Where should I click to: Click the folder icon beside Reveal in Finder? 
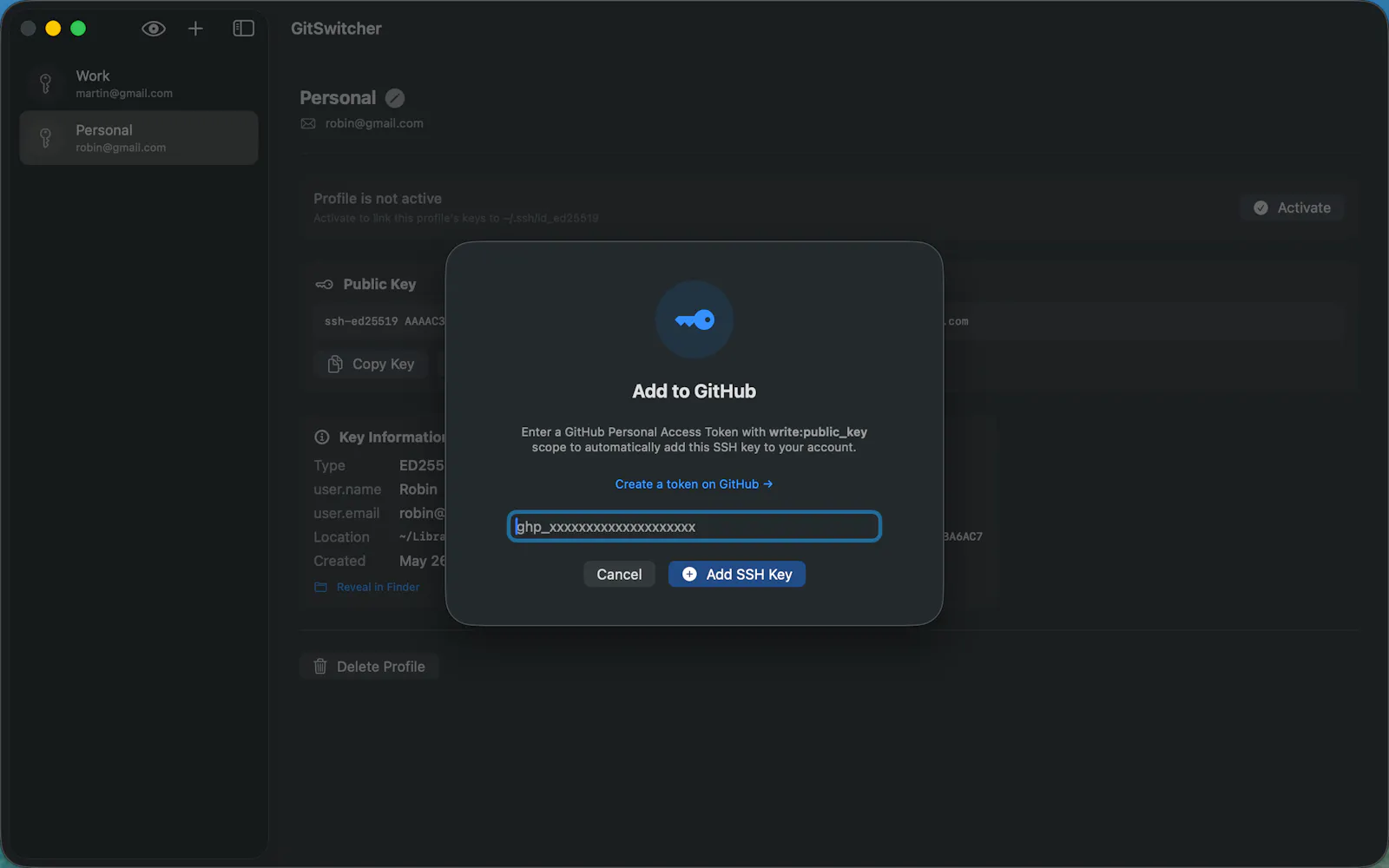point(320,588)
